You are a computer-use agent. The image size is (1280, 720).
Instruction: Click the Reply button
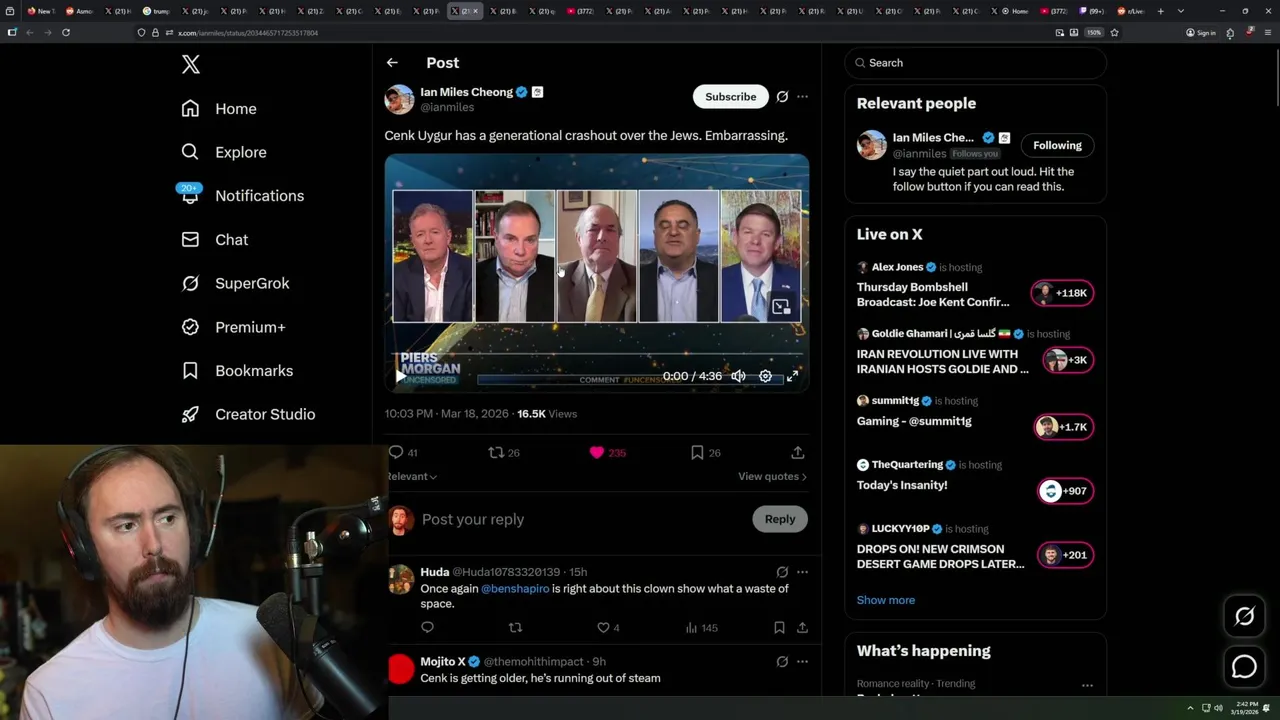(x=780, y=520)
